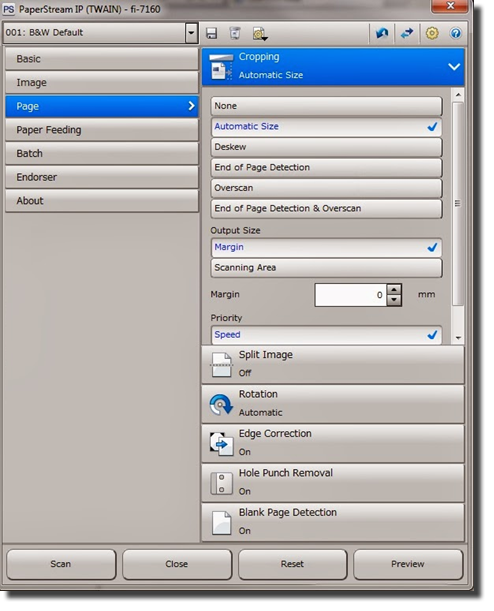Select Speed priority option
The width and height of the screenshot is (494, 611).
[326, 335]
